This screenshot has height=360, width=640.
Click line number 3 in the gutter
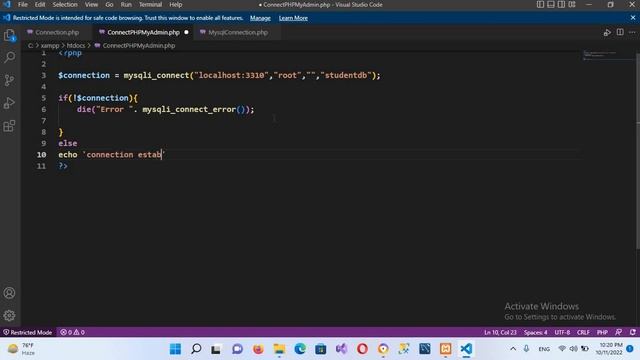pos(44,75)
